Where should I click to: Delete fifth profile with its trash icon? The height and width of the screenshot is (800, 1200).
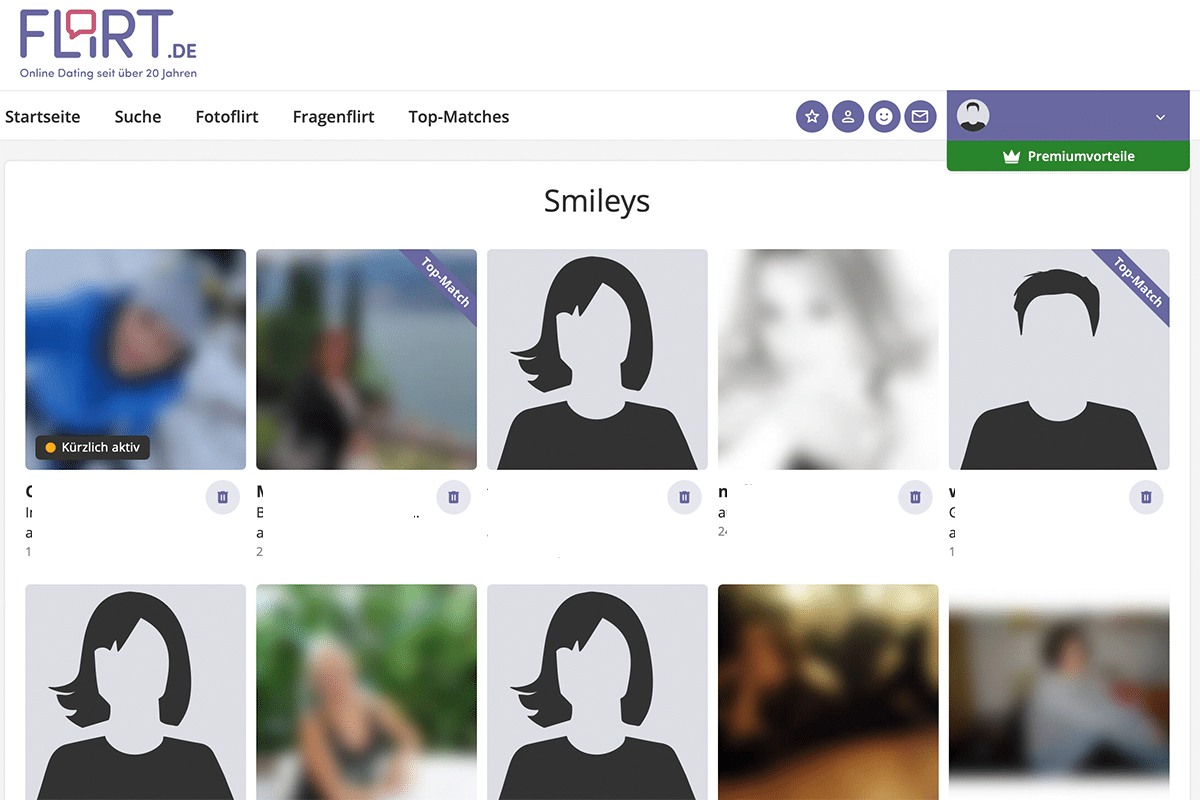(1146, 497)
